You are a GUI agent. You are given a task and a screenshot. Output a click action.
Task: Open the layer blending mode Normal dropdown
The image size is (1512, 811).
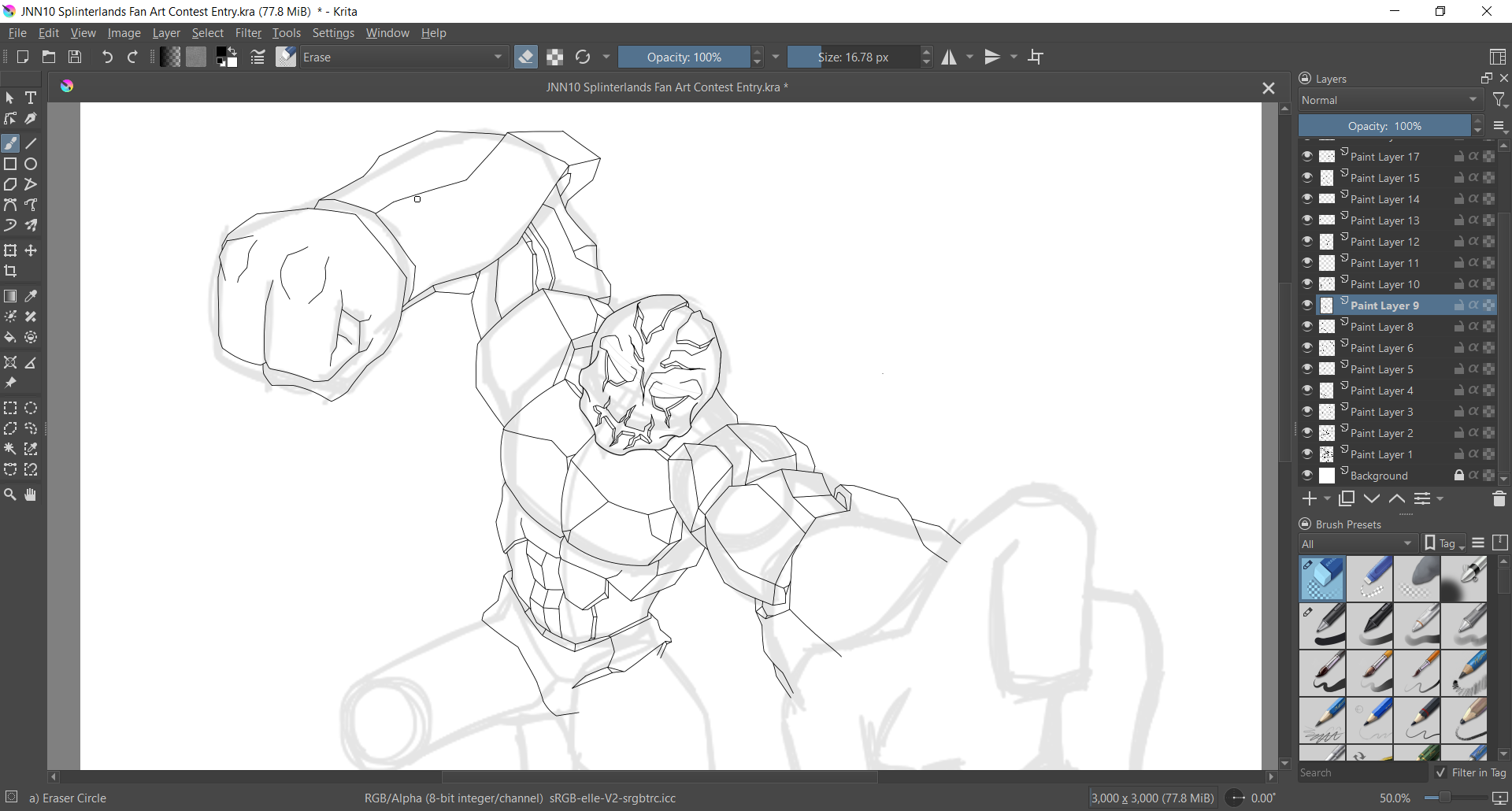[1390, 101]
